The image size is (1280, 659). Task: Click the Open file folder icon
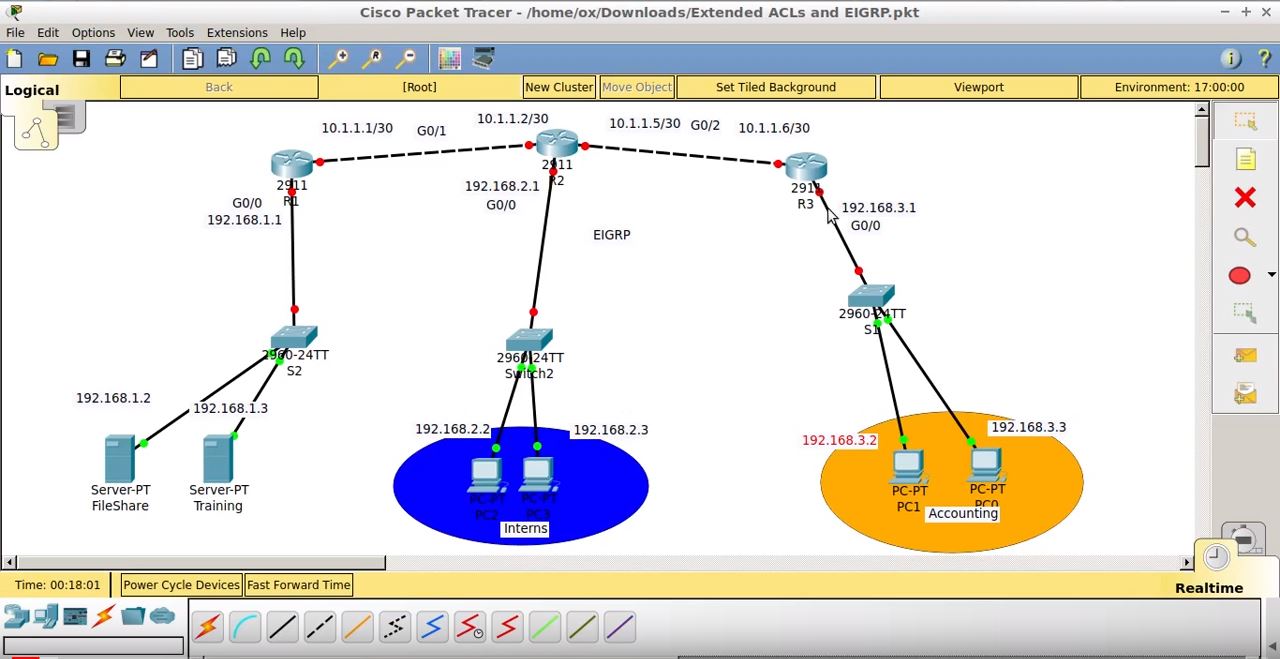pos(47,58)
